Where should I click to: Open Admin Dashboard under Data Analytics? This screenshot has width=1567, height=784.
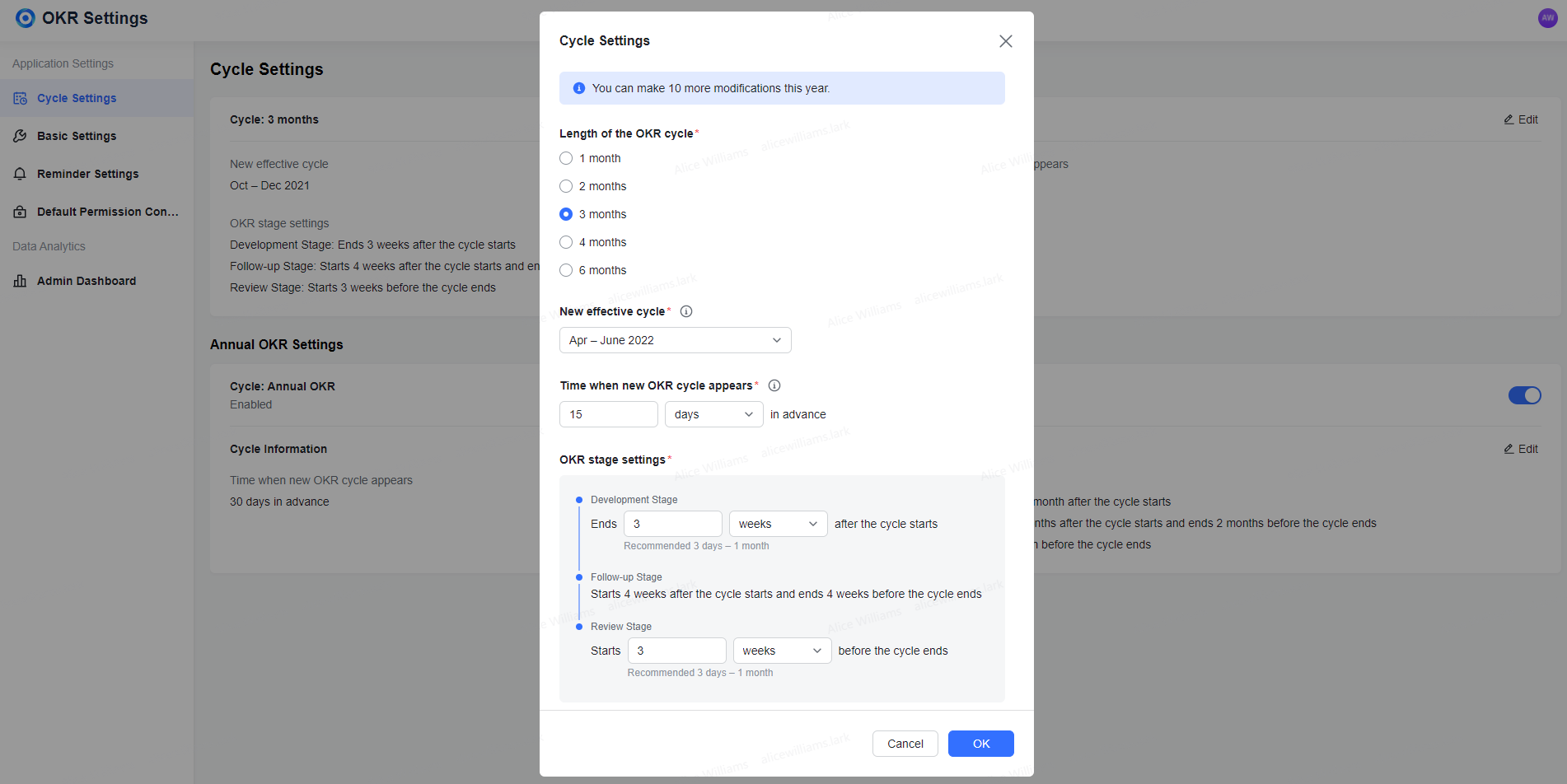click(86, 280)
